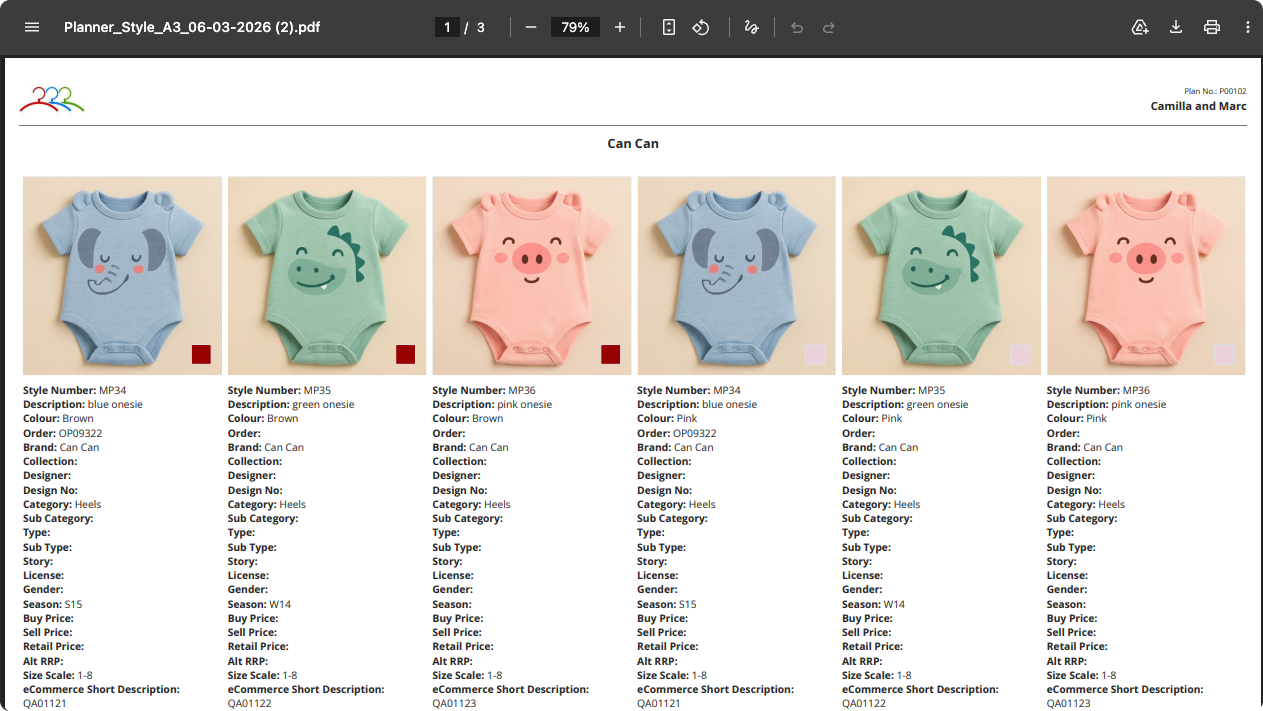The height and width of the screenshot is (711, 1263).
Task: Open the more actions three-dot menu
Action: (x=1248, y=27)
